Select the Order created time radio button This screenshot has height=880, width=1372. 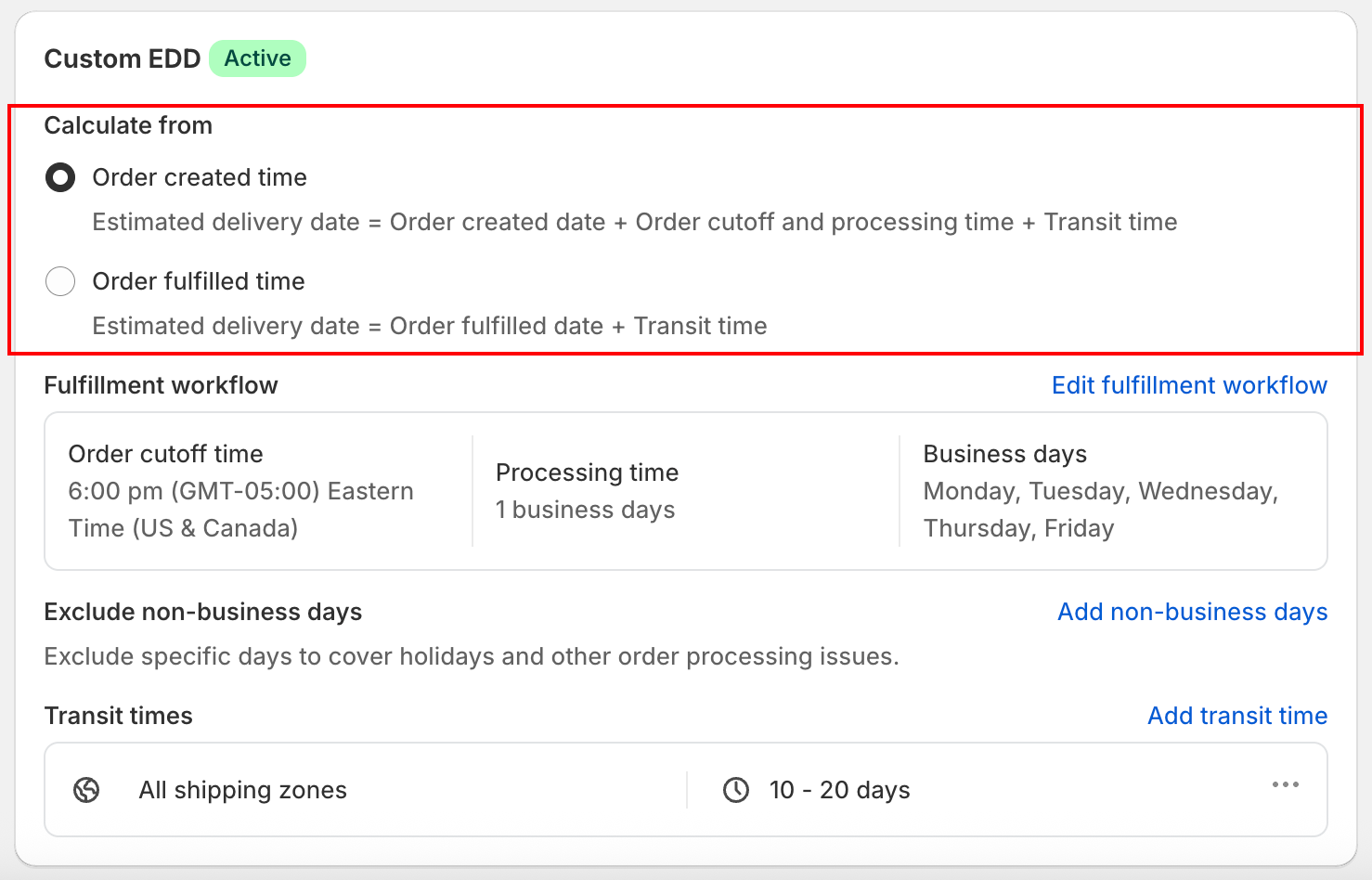[60, 177]
